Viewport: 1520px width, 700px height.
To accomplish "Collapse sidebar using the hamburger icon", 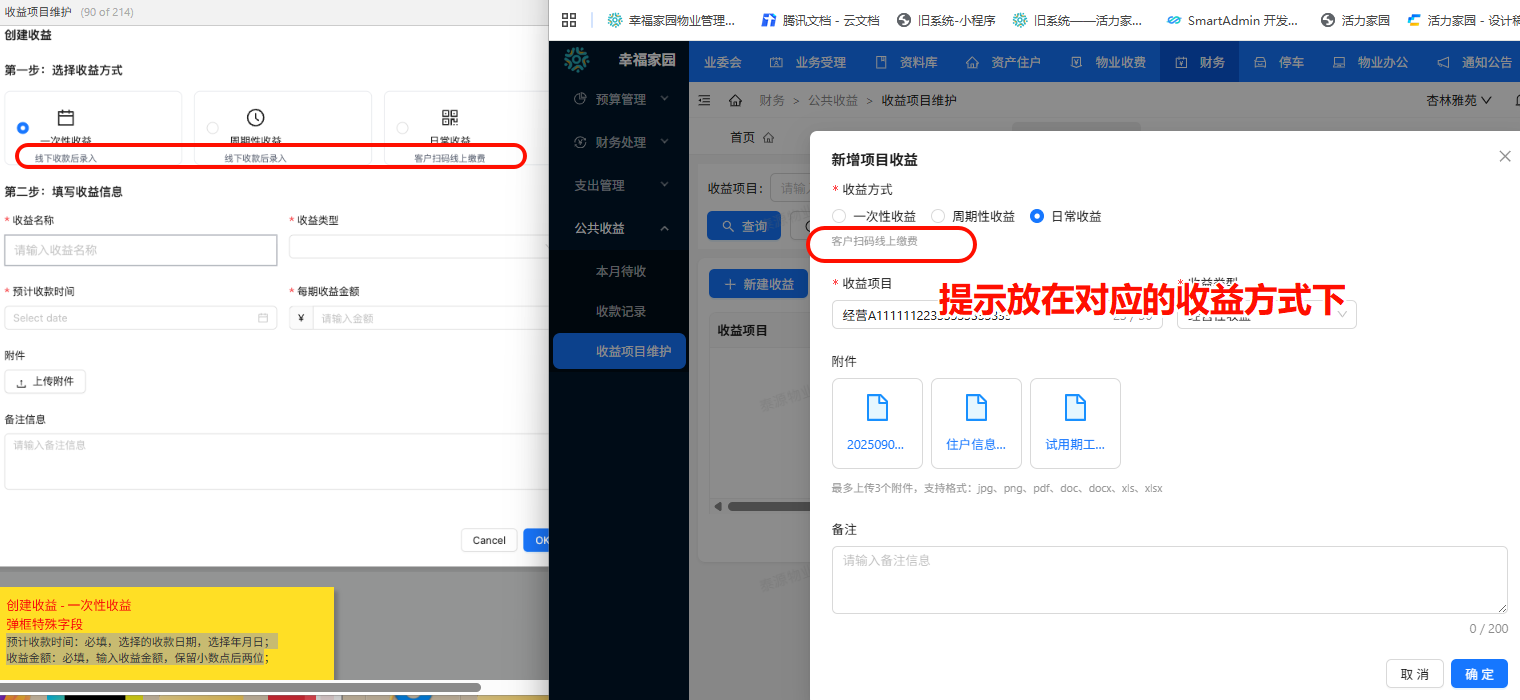I will 704,100.
